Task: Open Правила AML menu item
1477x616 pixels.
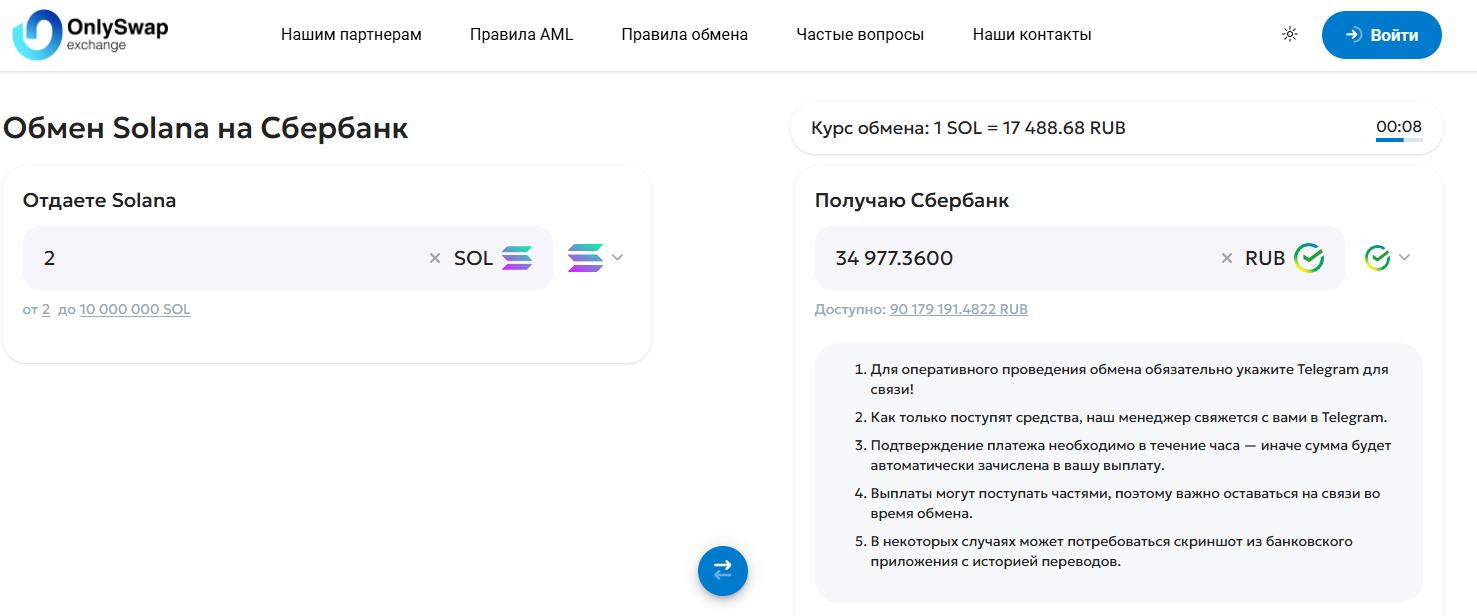Action: (522, 35)
